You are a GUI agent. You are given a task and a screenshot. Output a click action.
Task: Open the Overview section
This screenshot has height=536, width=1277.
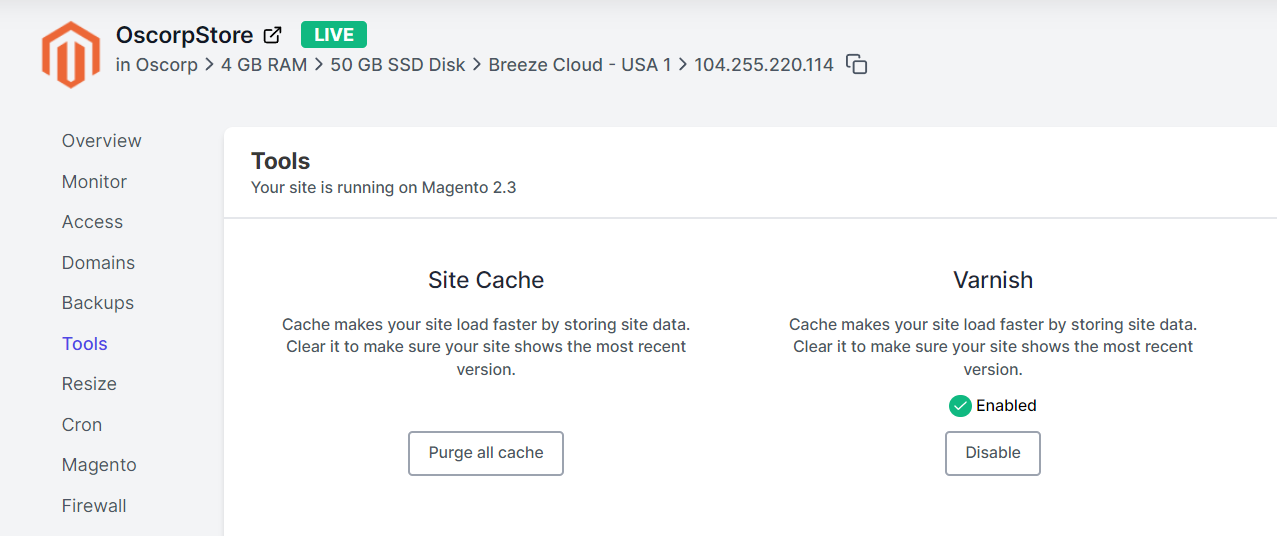pos(102,141)
